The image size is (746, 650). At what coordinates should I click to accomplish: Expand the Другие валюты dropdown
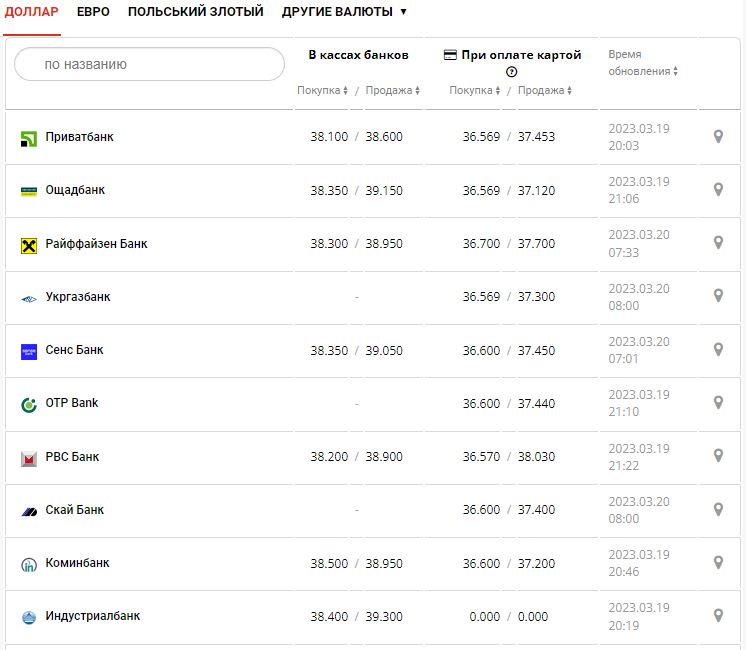point(344,12)
